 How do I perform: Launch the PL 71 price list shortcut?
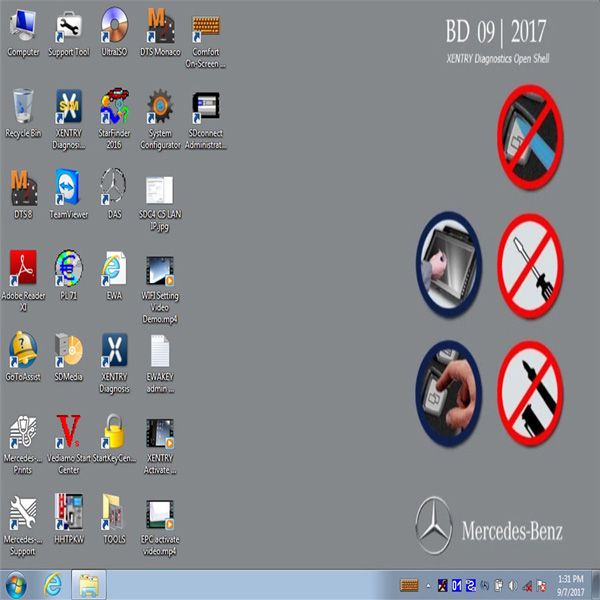[69, 276]
